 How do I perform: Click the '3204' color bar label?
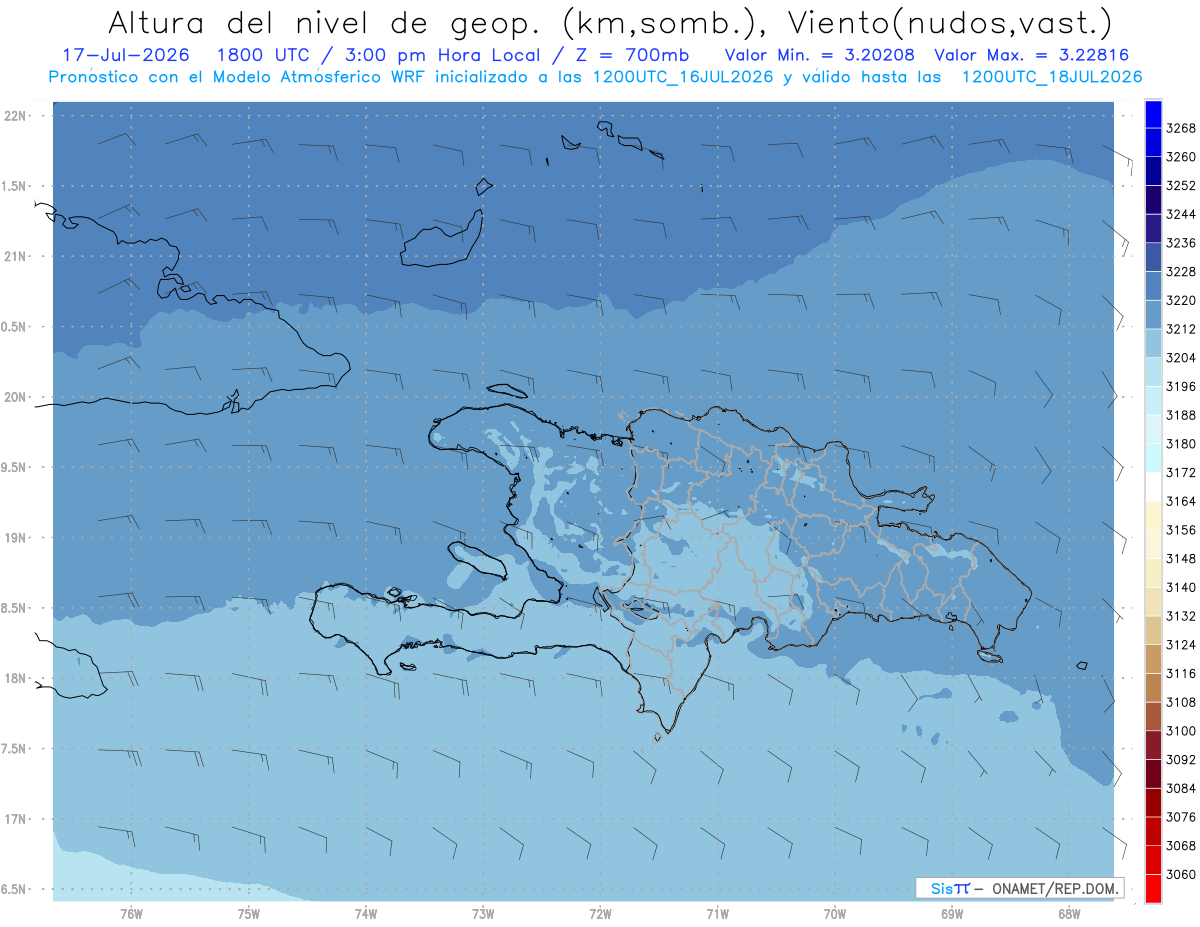(1181, 358)
